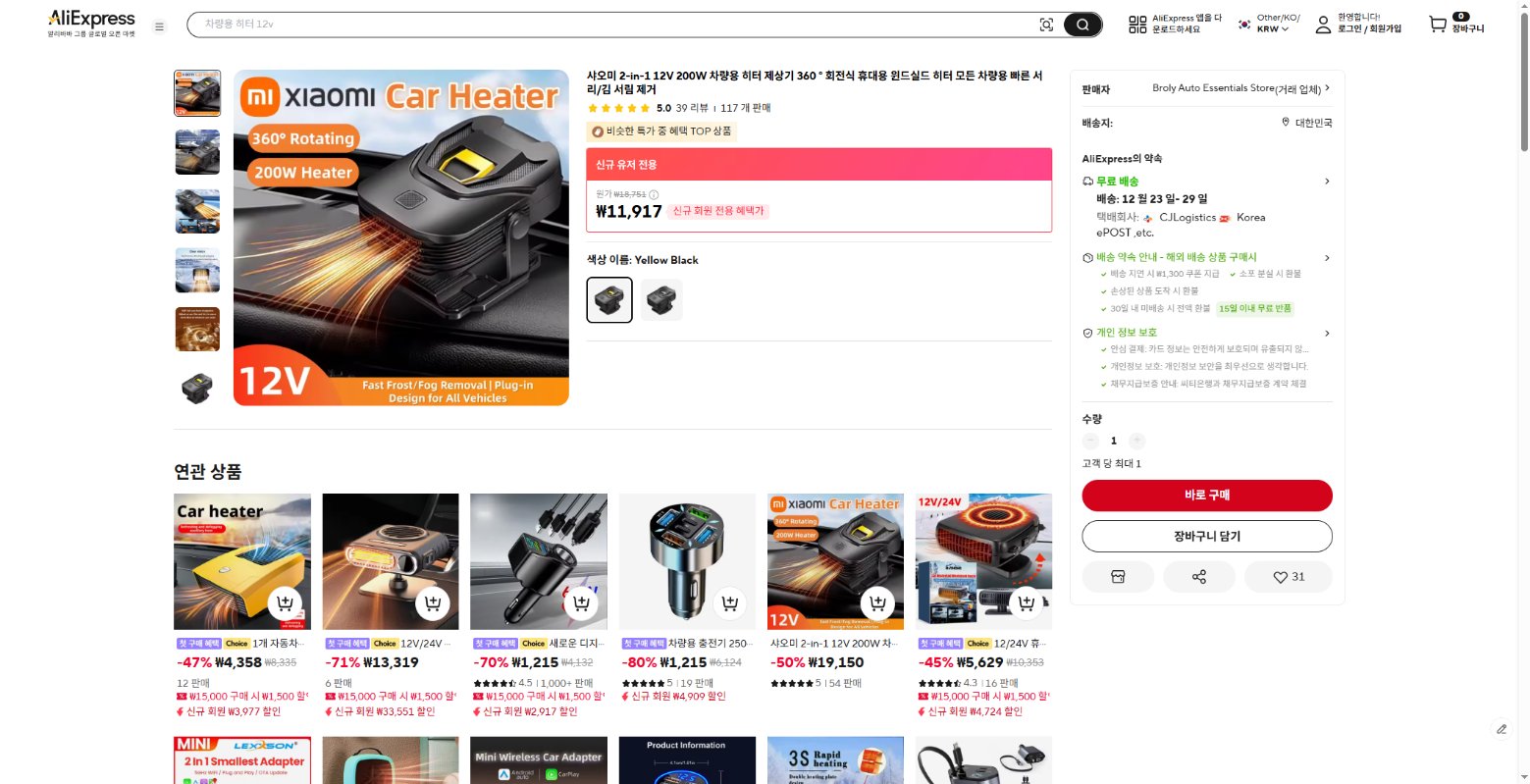This screenshot has width=1530, height=784.
Task: Visit the store icon button
Action: coord(1118,577)
